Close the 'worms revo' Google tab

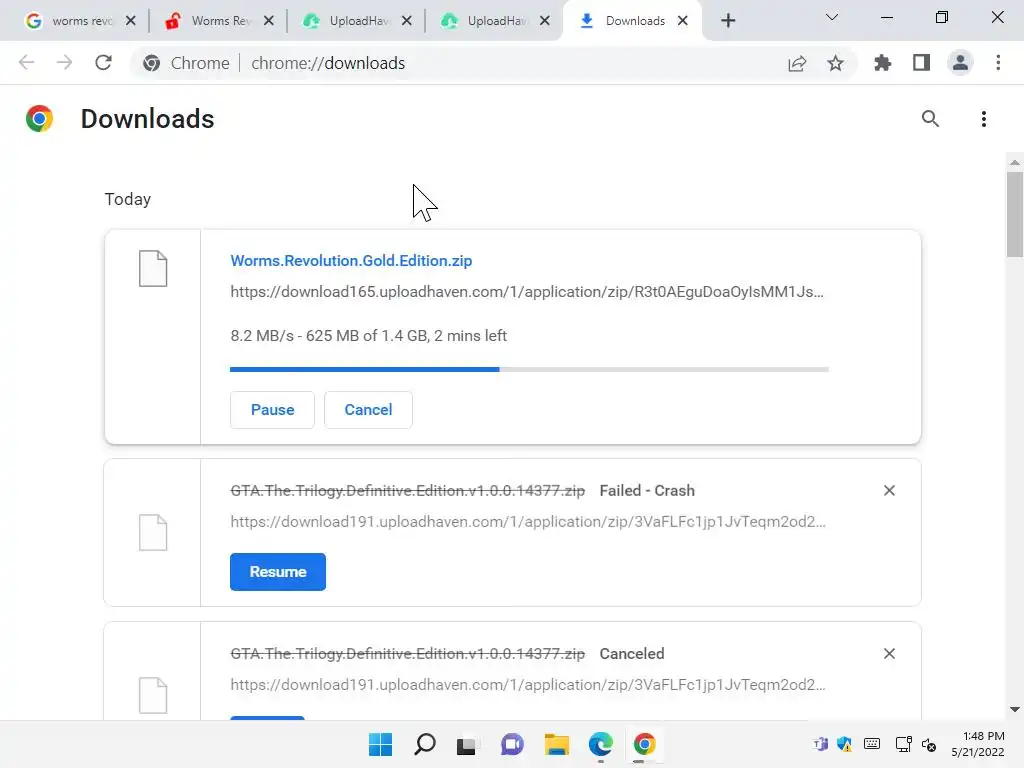click(x=131, y=21)
